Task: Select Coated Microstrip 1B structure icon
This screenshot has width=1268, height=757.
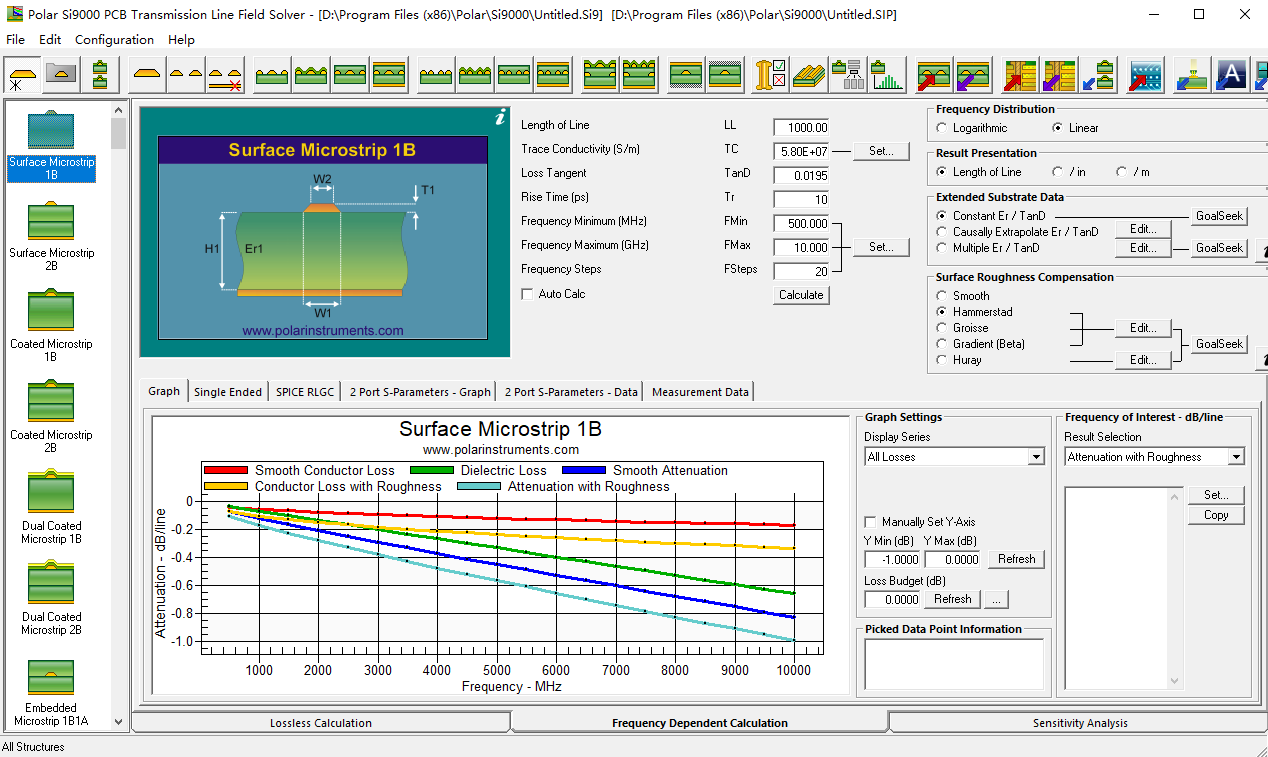Action: pos(51,310)
